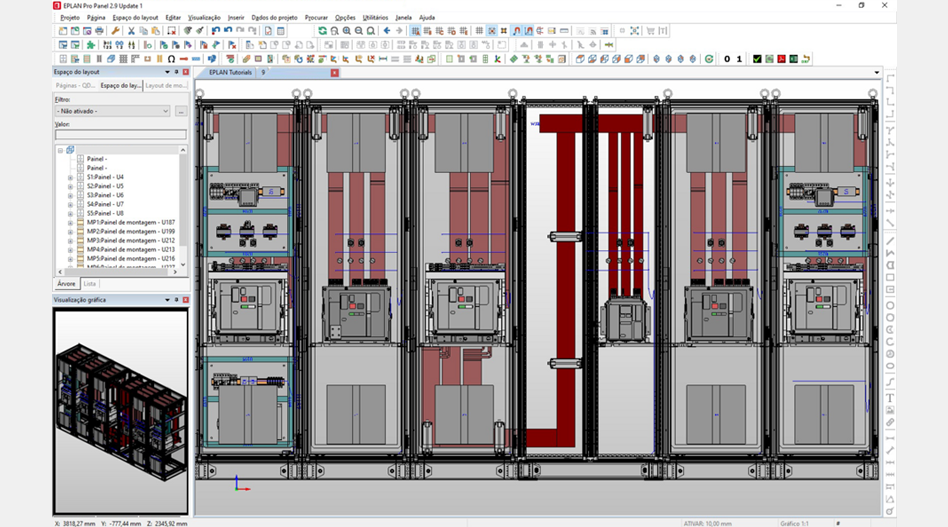Toggle the grid display button

point(479,31)
